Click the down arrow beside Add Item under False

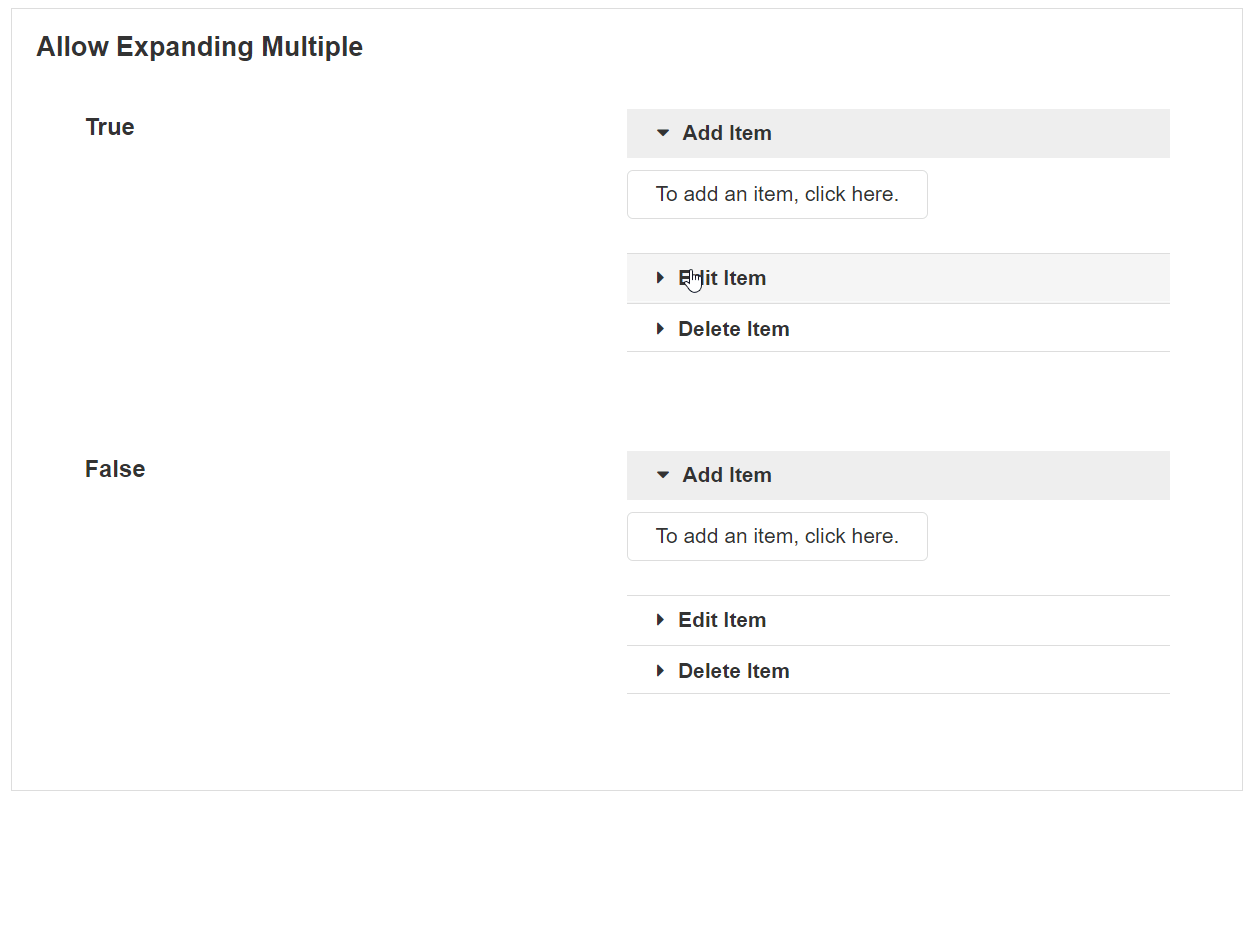663,475
